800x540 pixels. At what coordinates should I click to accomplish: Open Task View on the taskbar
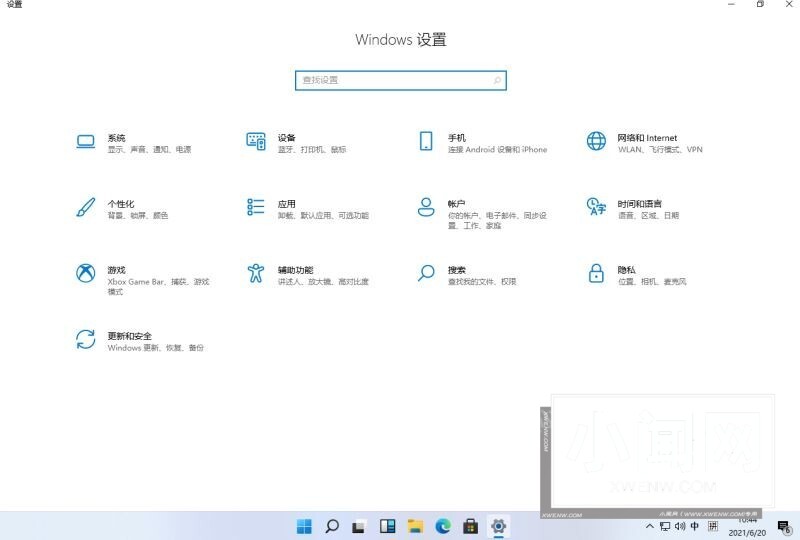pyautogui.click(x=360, y=526)
